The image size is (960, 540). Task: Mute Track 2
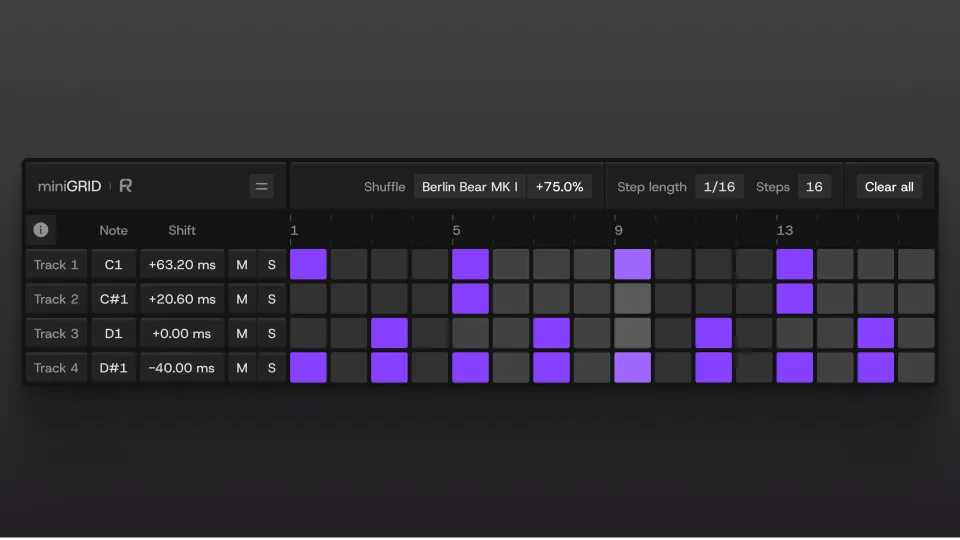tap(242, 299)
